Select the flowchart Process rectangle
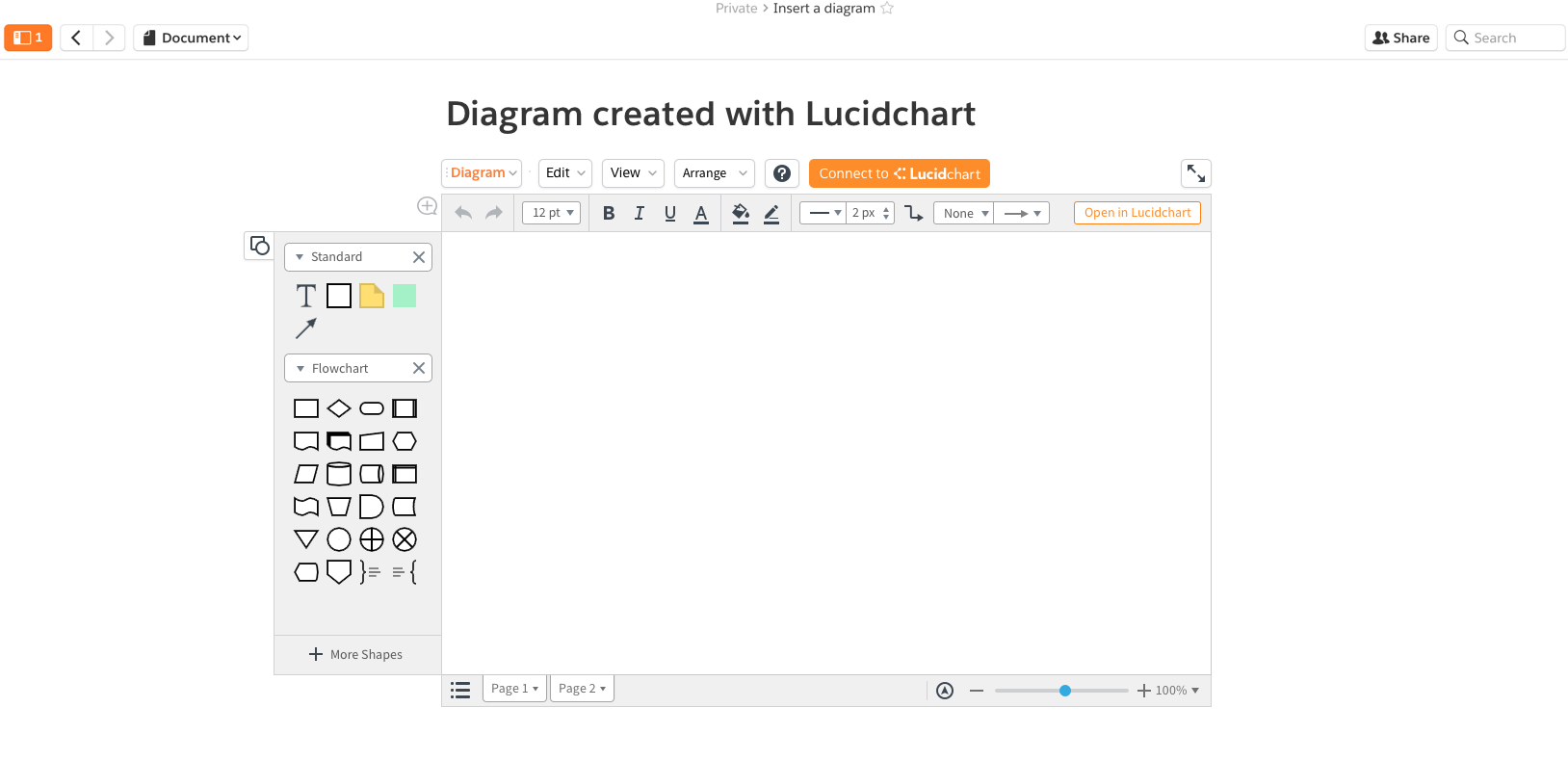1568x760 pixels. (x=306, y=408)
